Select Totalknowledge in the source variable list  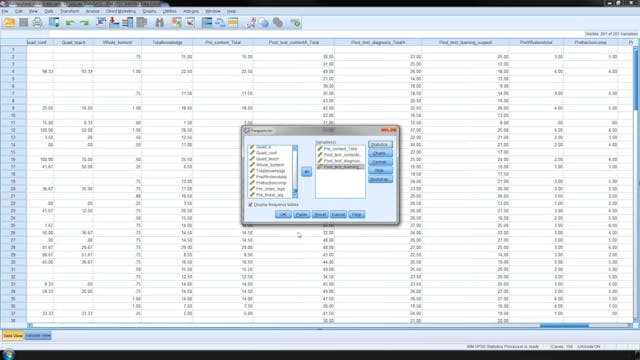[270, 171]
